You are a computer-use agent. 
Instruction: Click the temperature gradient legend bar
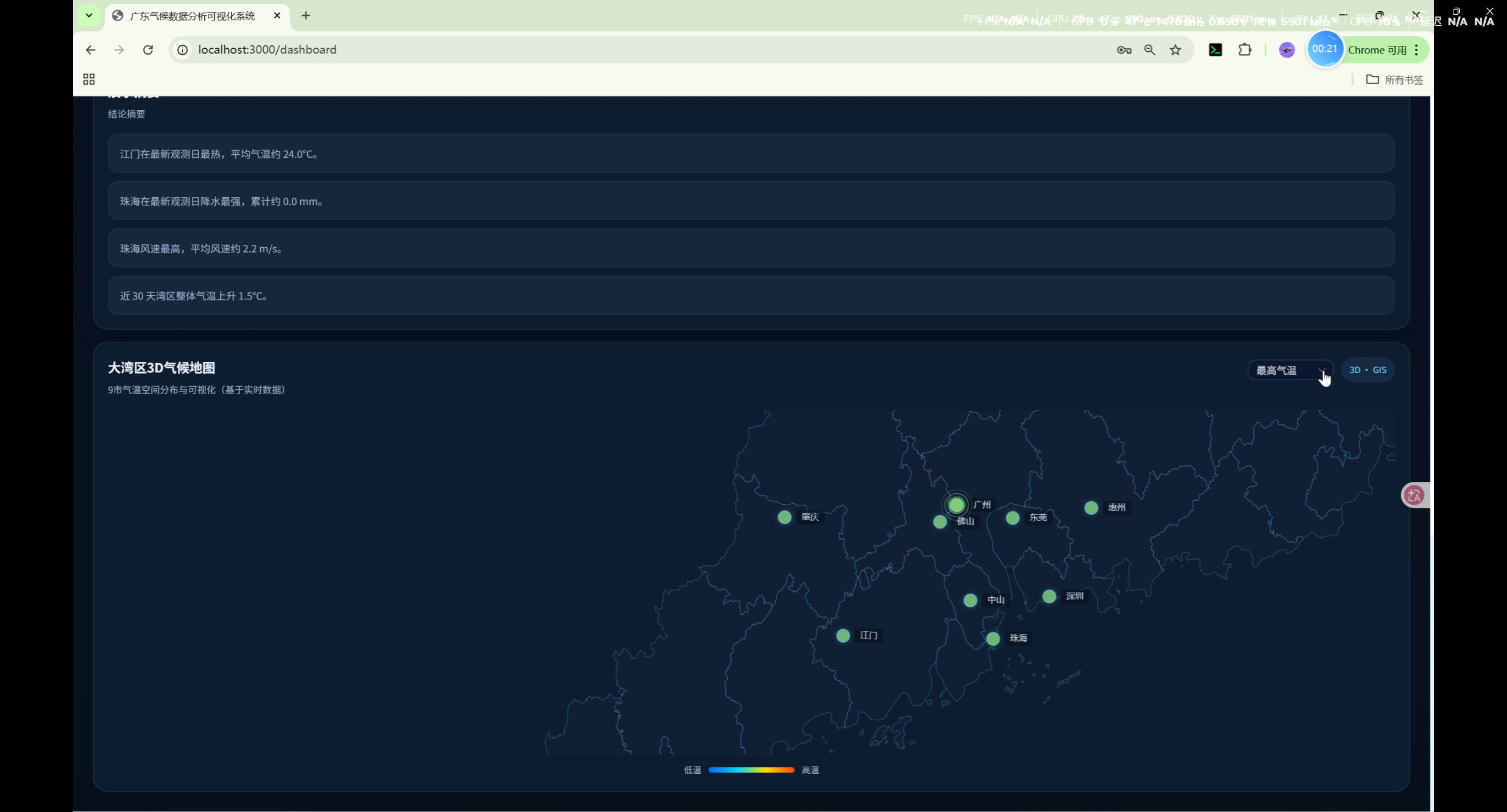[x=751, y=770]
